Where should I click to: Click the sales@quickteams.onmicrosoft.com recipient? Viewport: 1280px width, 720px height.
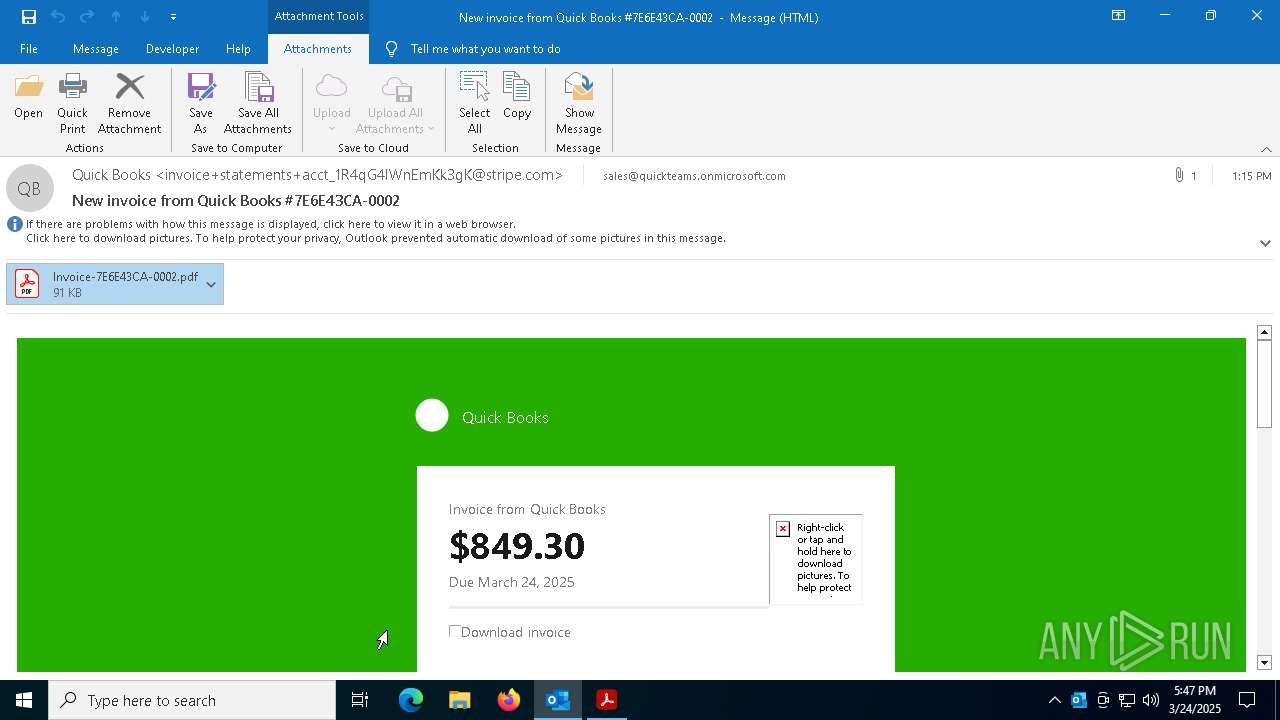point(694,176)
